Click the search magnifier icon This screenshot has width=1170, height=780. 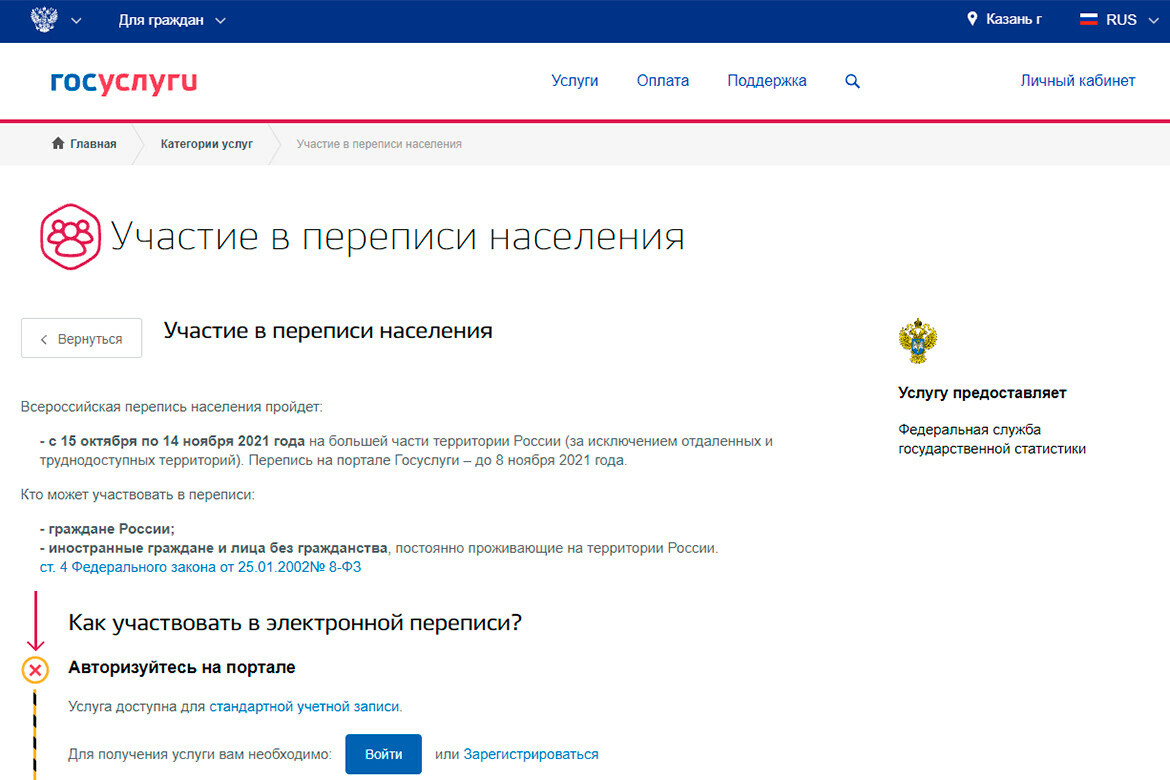pos(852,82)
